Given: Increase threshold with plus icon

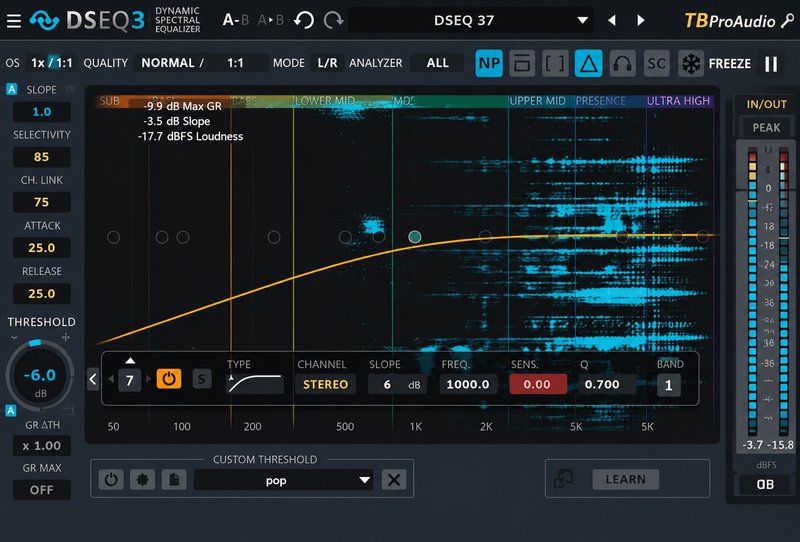Looking at the screenshot, I should (x=65, y=337).
